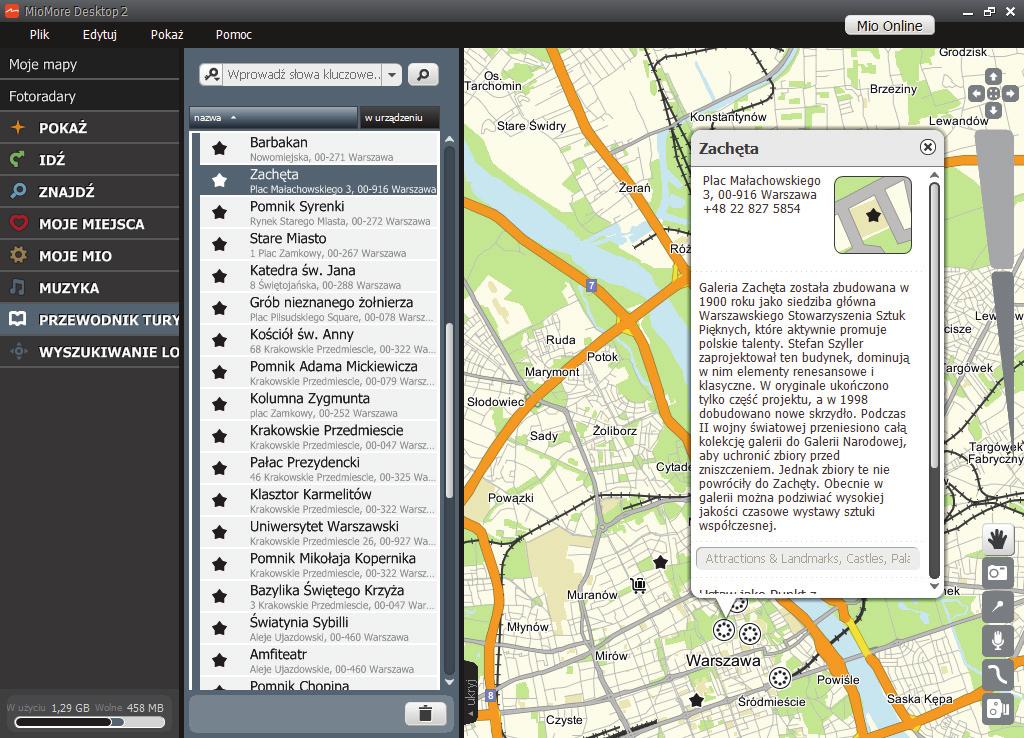Click the route path tool
The height and width of the screenshot is (738, 1024).
998,675
